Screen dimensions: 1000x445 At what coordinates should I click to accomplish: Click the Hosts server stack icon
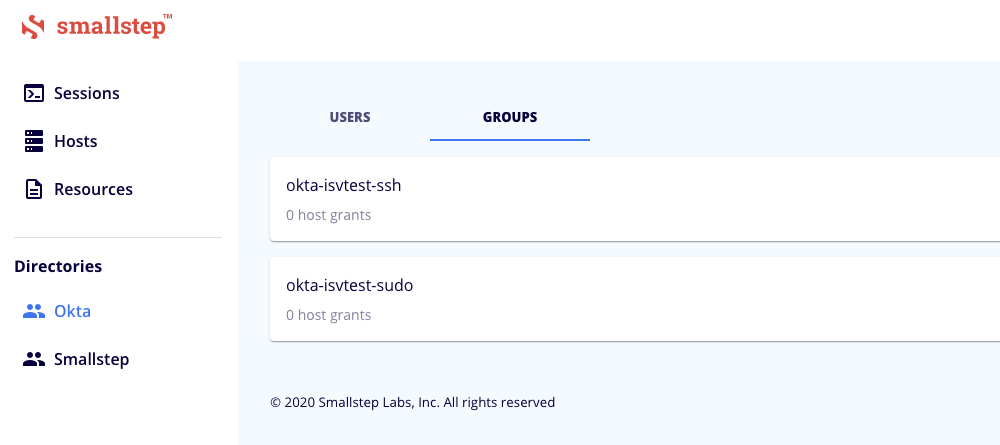[x=34, y=141]
